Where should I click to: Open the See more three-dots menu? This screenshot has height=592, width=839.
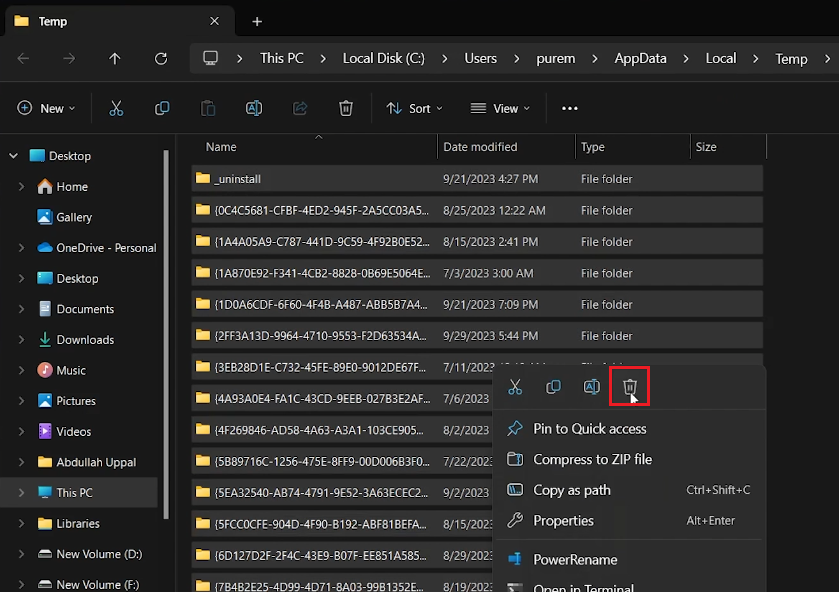pyautogui.click(x=570, y=108)
